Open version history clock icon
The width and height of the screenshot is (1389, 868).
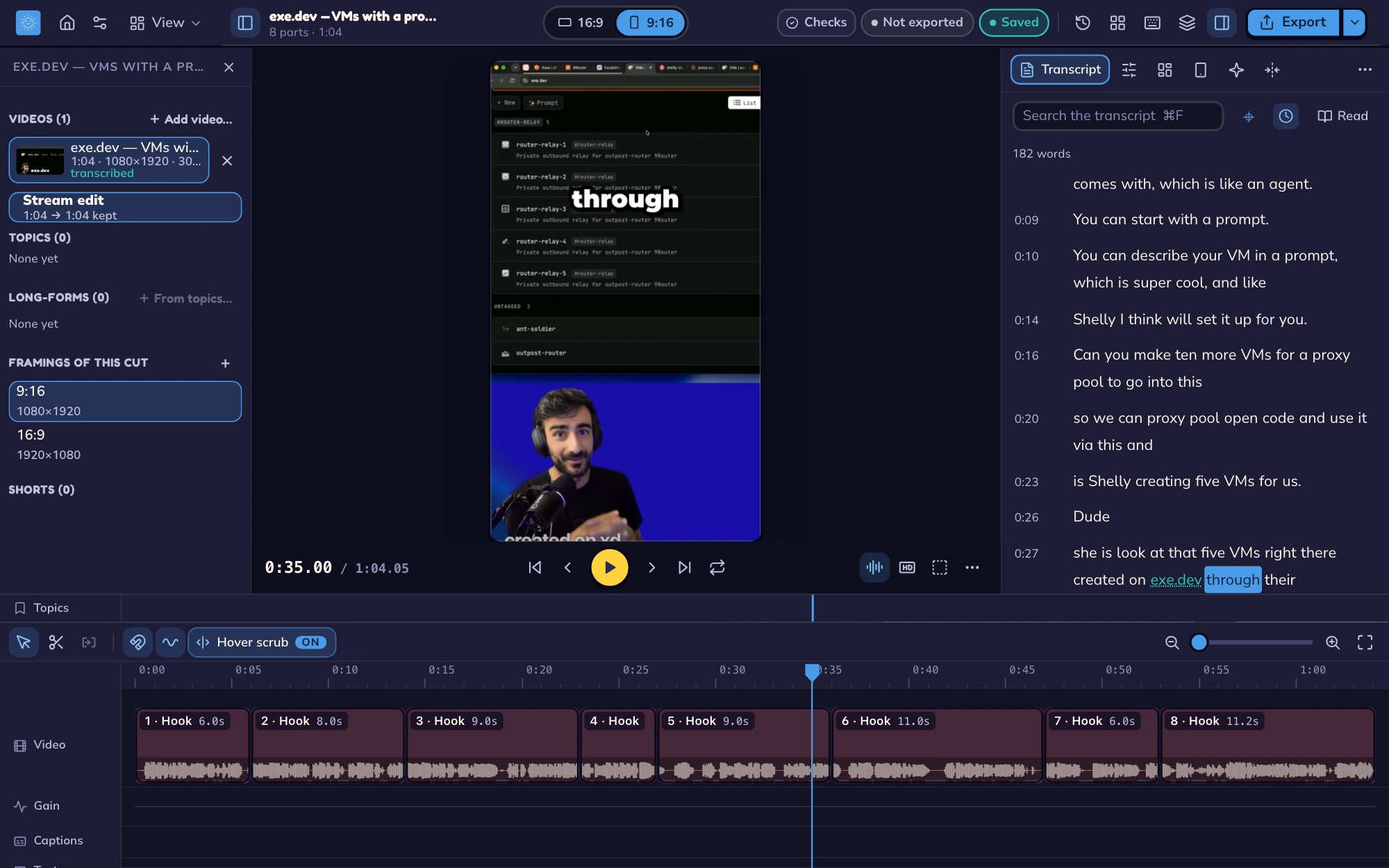coord(1082,22)
